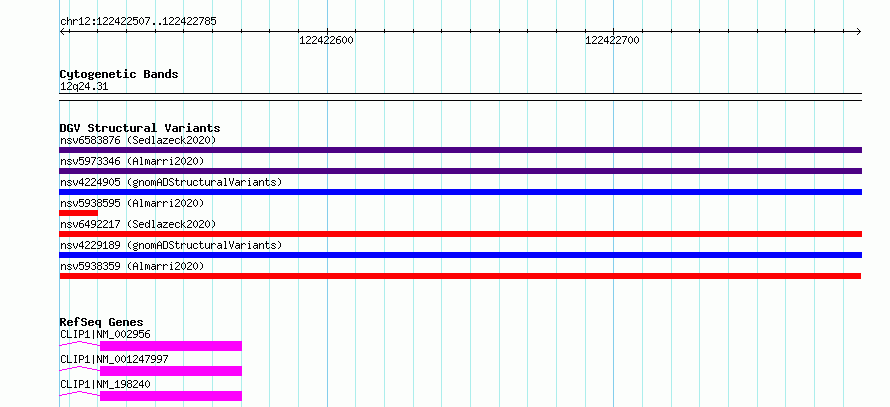This screenshot has width=890, height=407.
Task: Select the purple bar under nsv5973346
Action: pos(460,171)
